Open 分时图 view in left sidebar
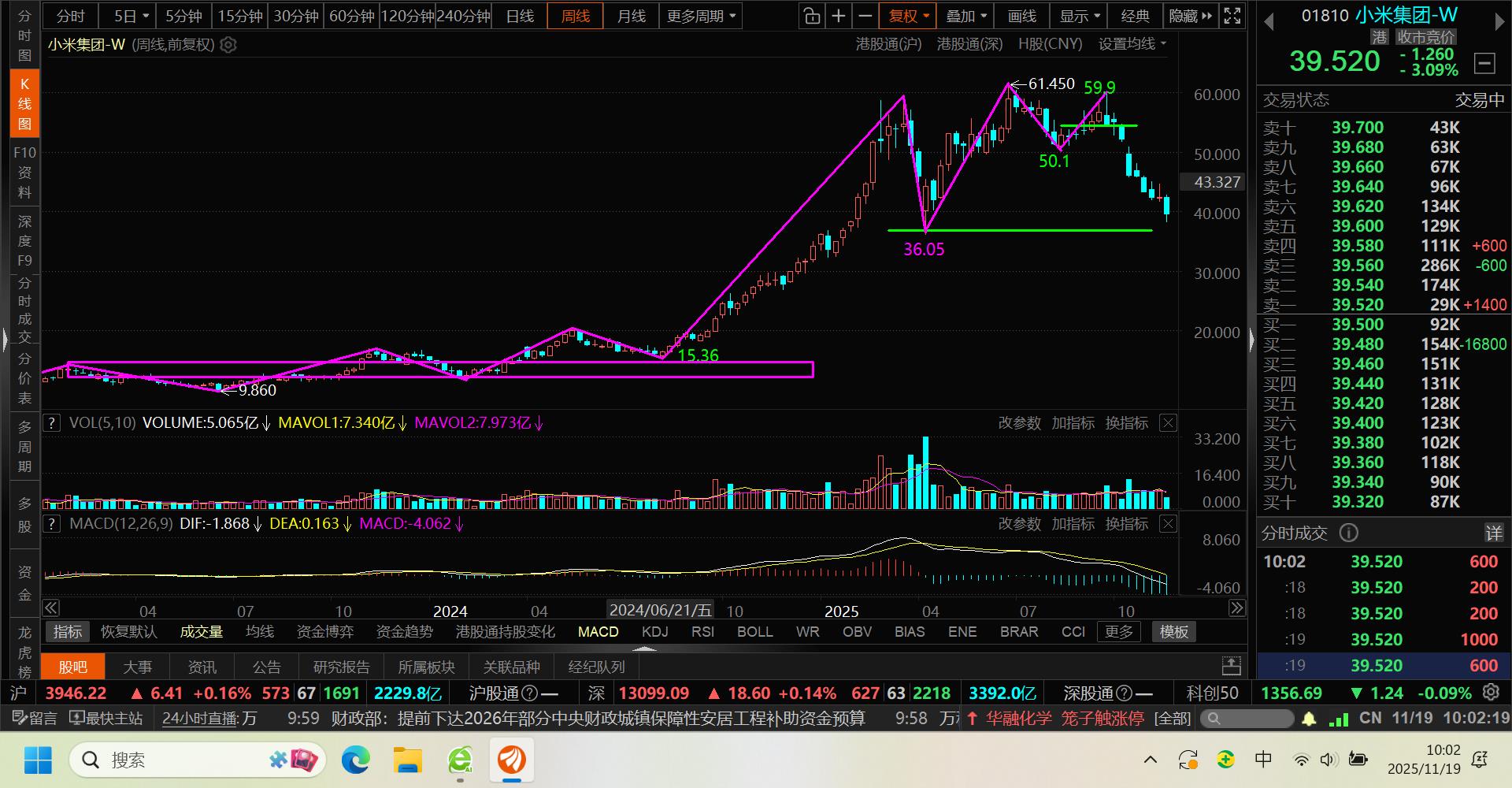 pyautogui.click(x=24, y=35)
